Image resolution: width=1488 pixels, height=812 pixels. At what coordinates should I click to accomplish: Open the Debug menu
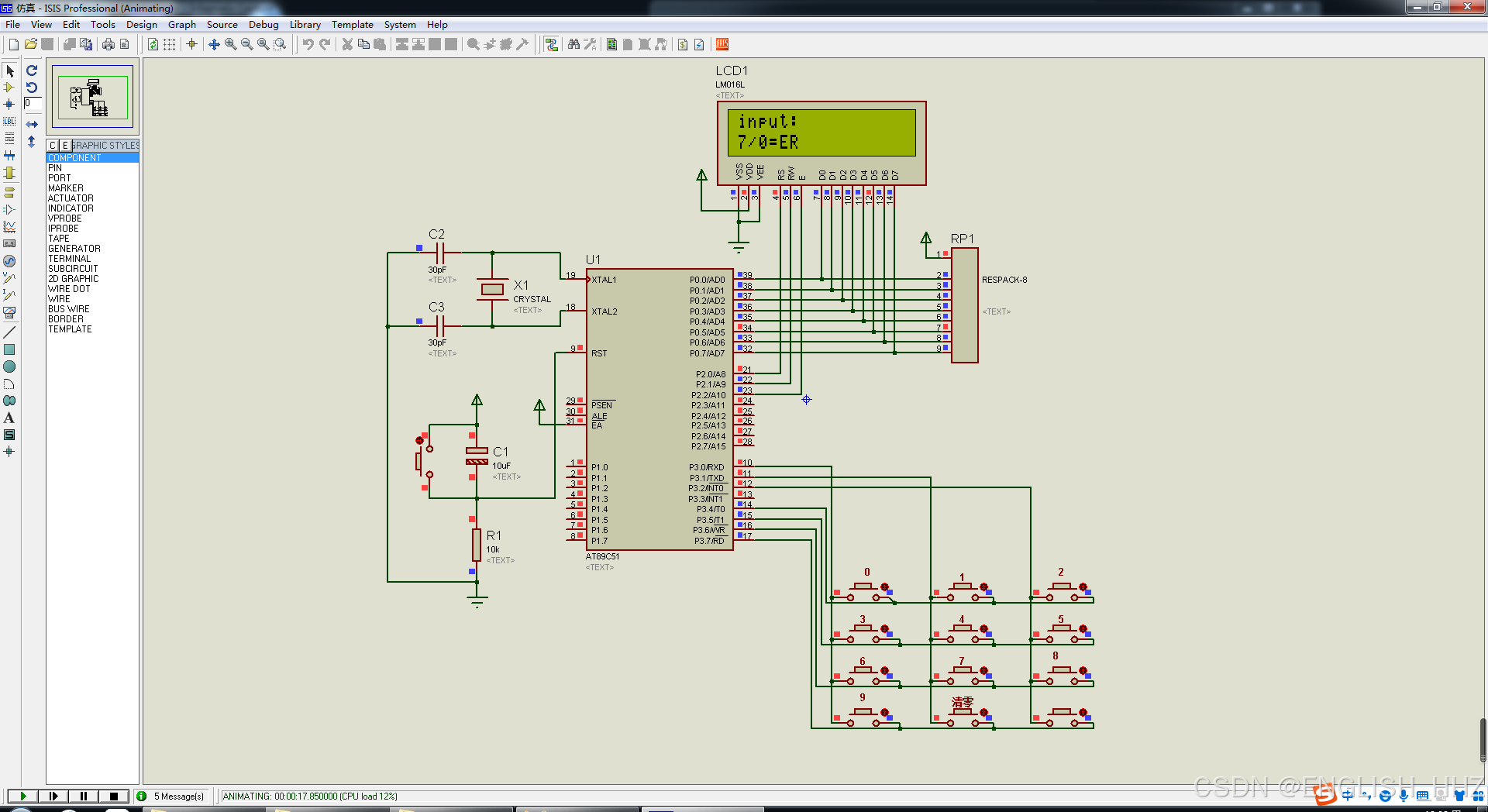[263, 24]
